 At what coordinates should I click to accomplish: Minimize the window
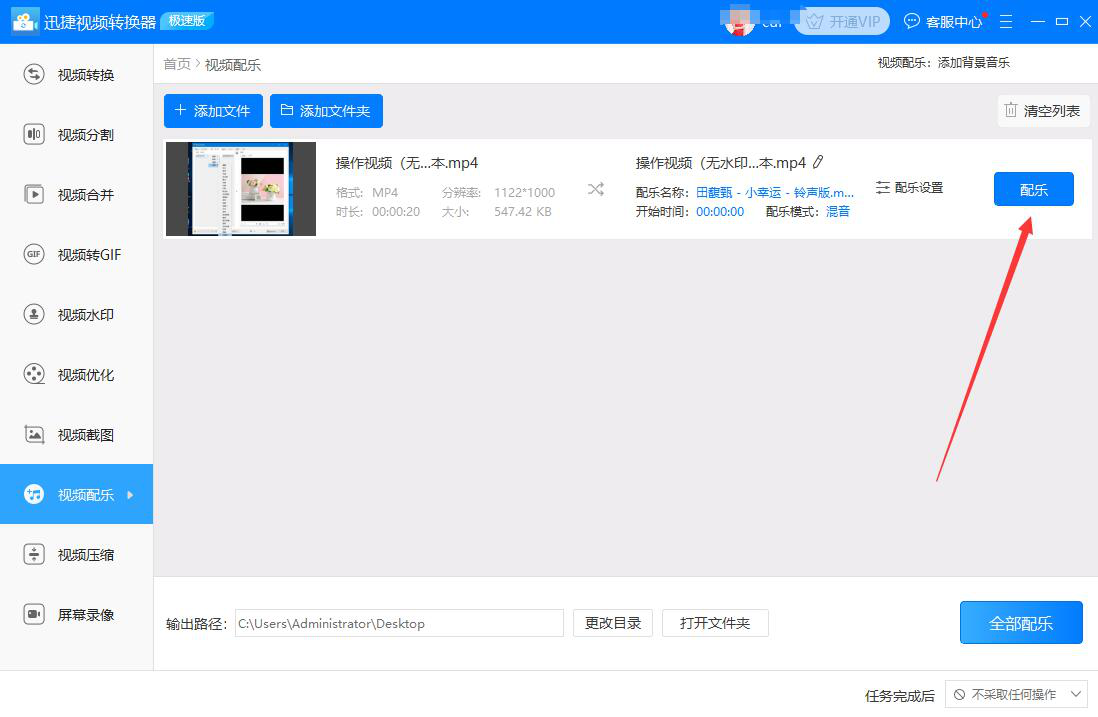click(1038, 22)
